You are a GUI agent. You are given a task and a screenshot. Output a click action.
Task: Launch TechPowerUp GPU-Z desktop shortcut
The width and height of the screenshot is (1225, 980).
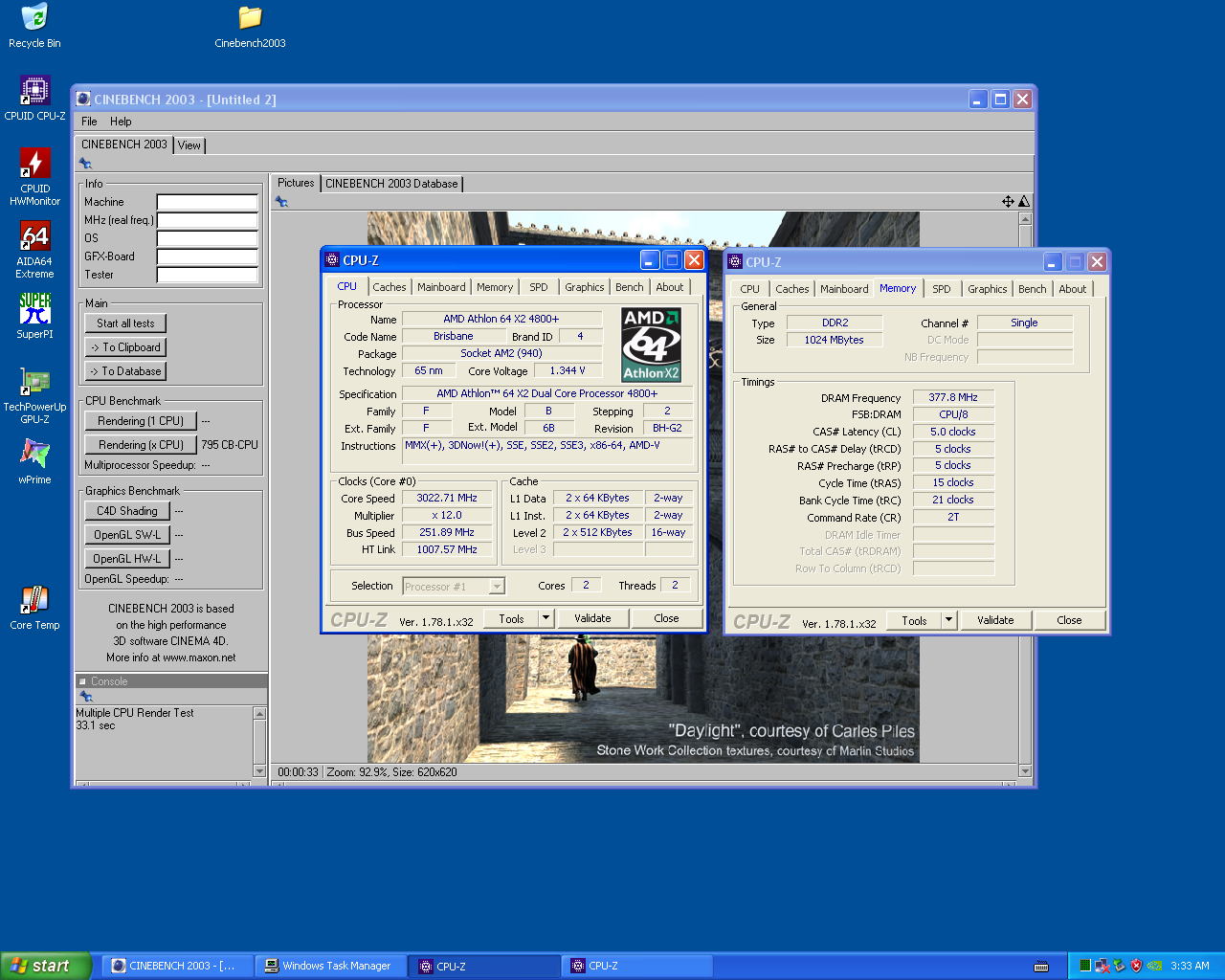click(34, 396)
